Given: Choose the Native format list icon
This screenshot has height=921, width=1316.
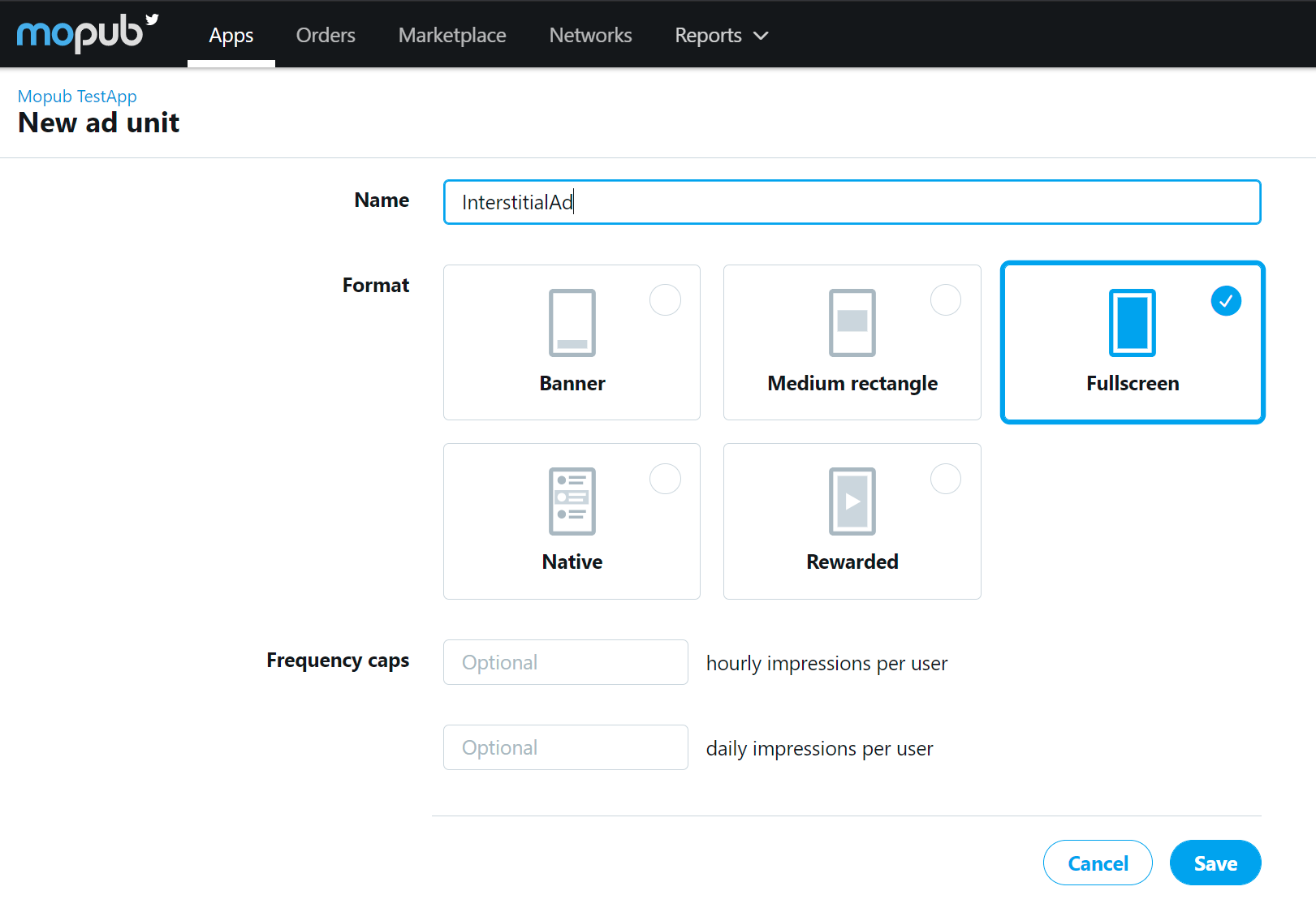Looking at the screenshot, I should coord(572,501).
